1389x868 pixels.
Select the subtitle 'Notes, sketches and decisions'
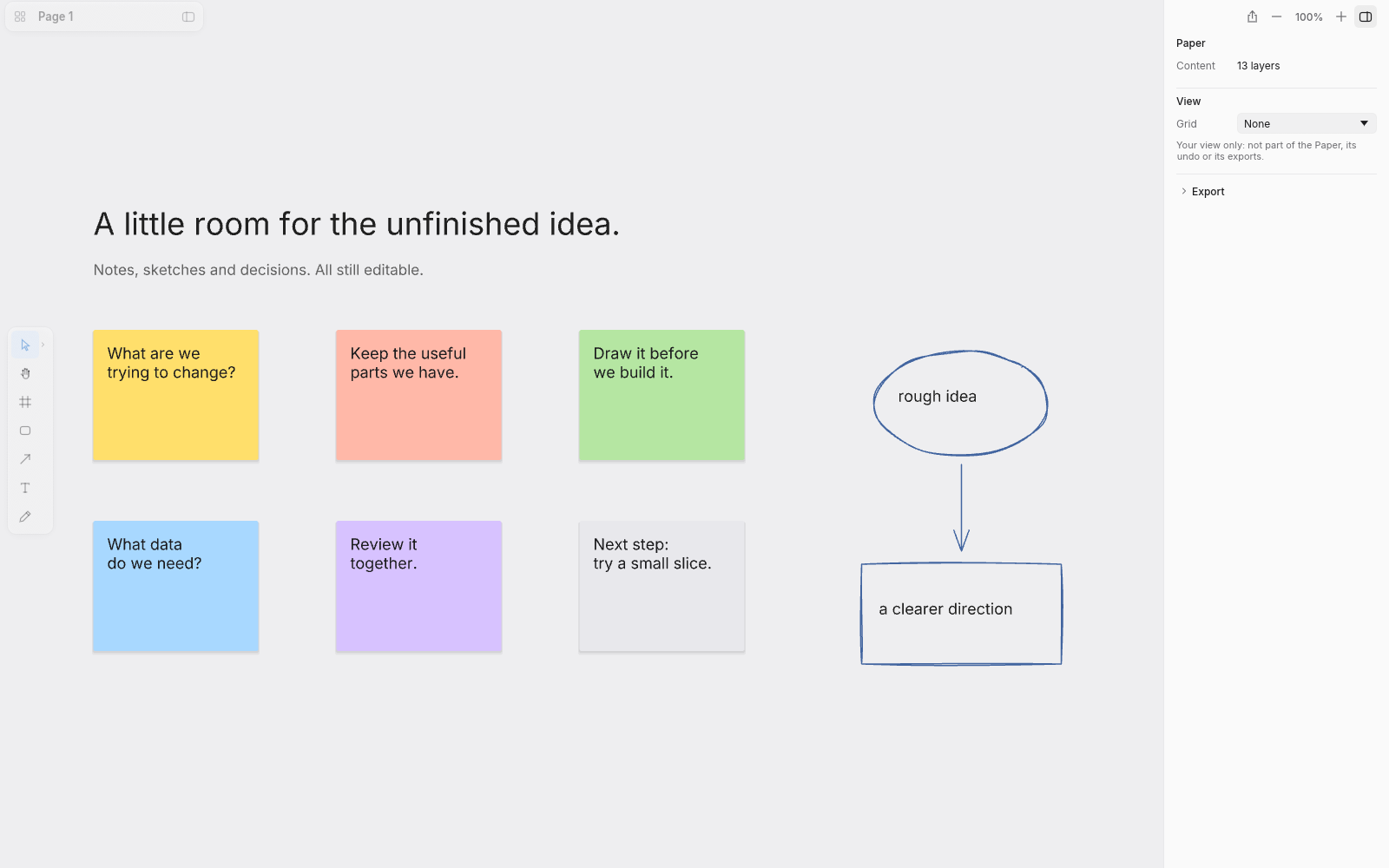[259, 270]
